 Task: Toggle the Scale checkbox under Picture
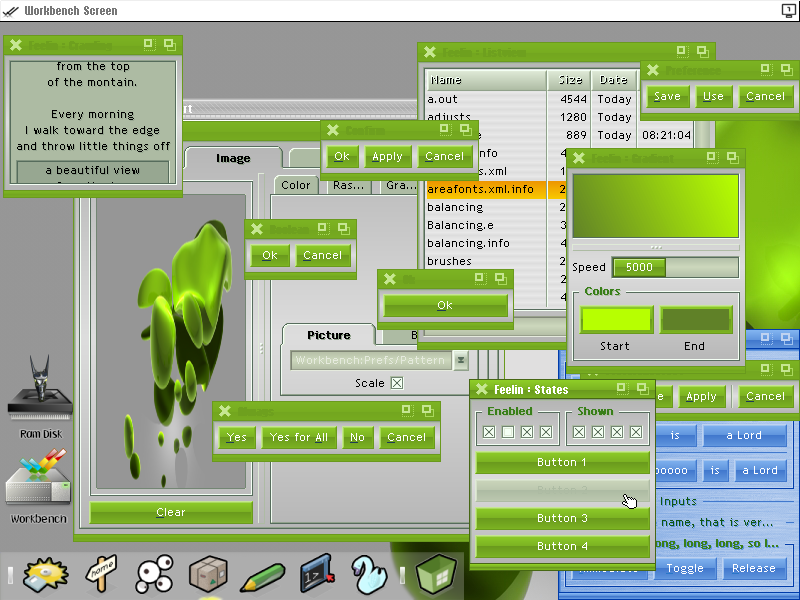pyautogui.click(x=397, y=383)
